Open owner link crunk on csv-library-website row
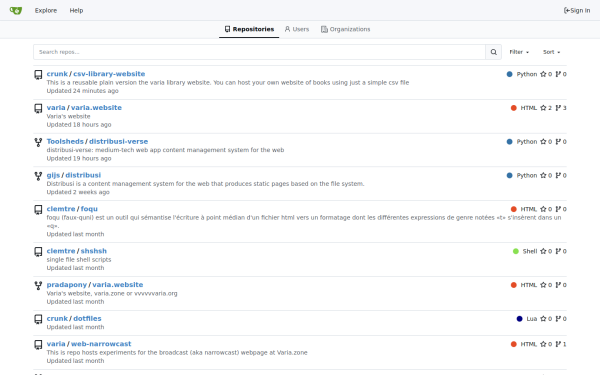This screenshot has width=600, height=375. click(57, 74)
